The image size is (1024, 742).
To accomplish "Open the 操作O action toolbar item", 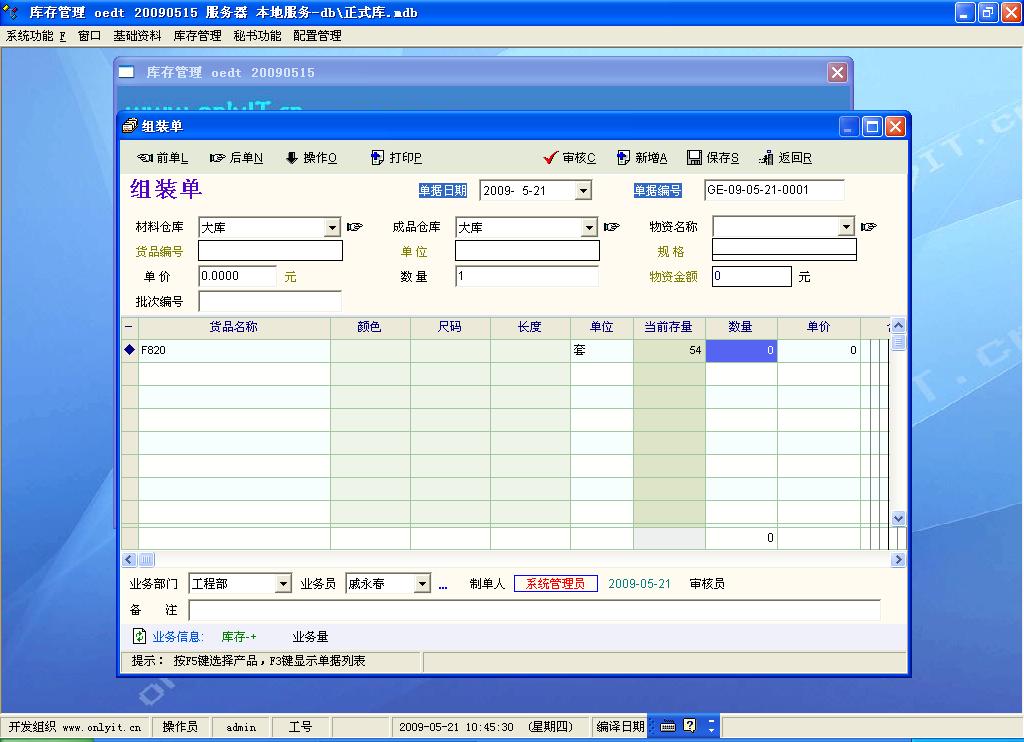I will (311, 158).
